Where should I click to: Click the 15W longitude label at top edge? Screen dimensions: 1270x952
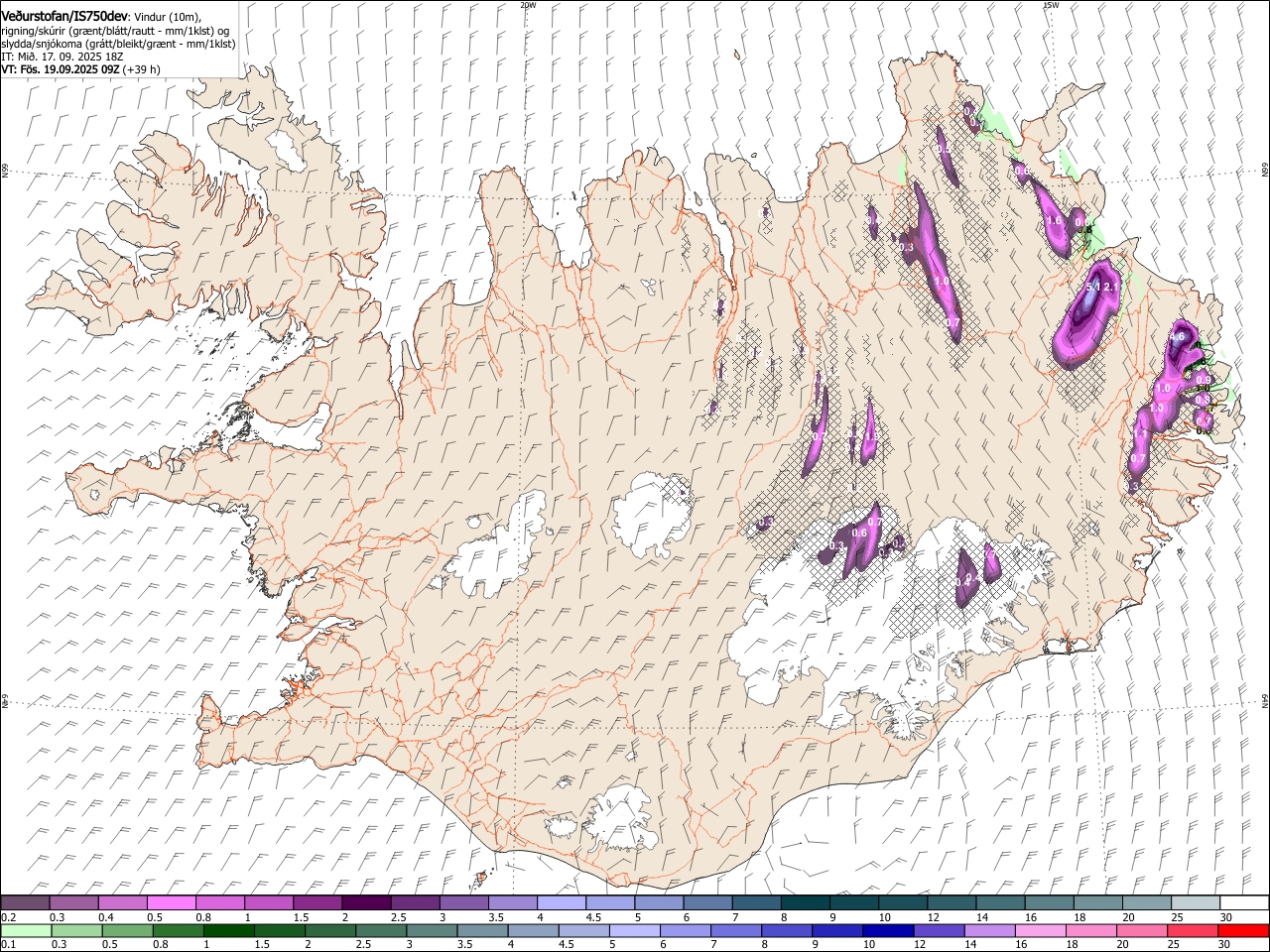coord(1051,5)
